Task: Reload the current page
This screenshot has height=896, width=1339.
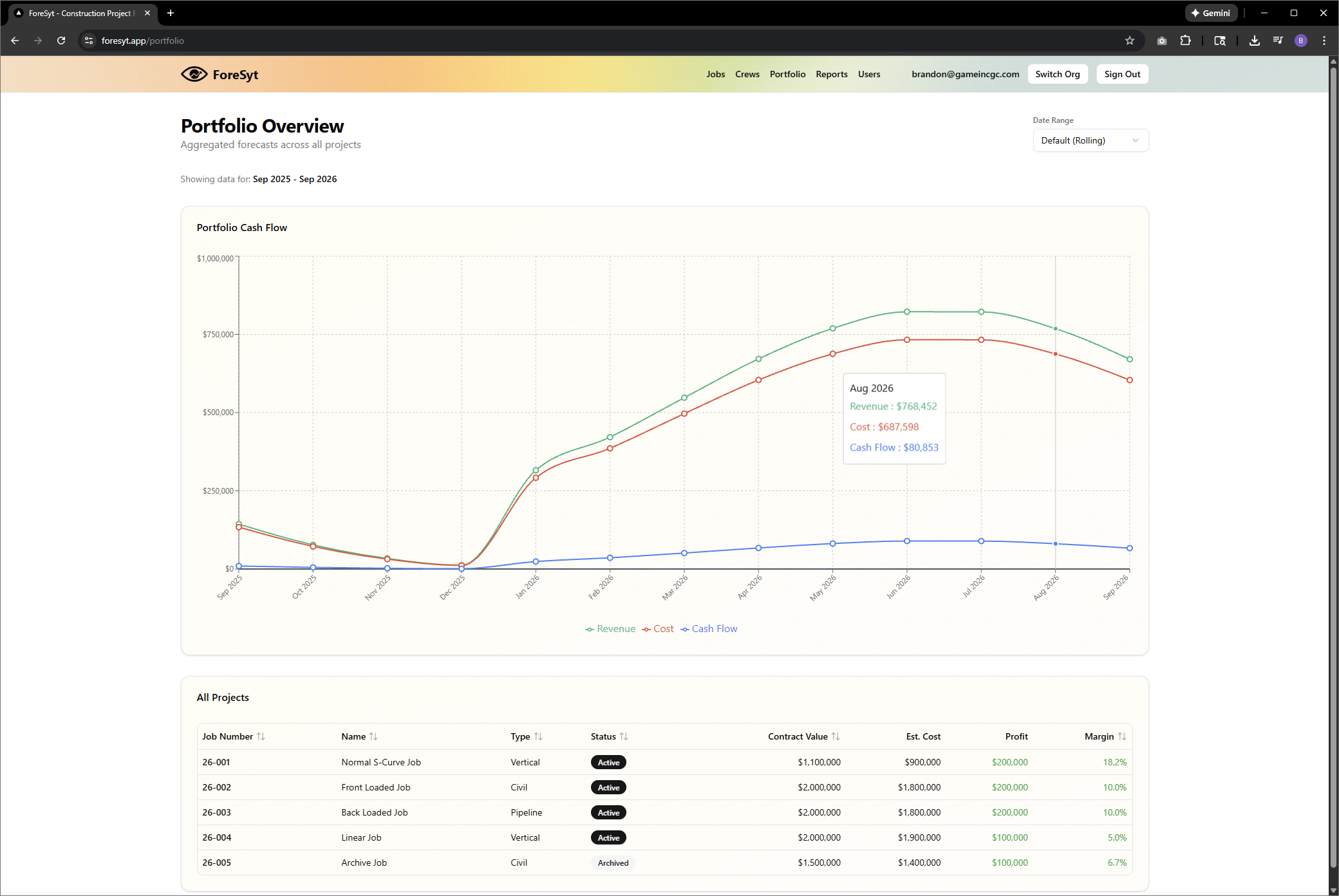Action: click(61, 40)
